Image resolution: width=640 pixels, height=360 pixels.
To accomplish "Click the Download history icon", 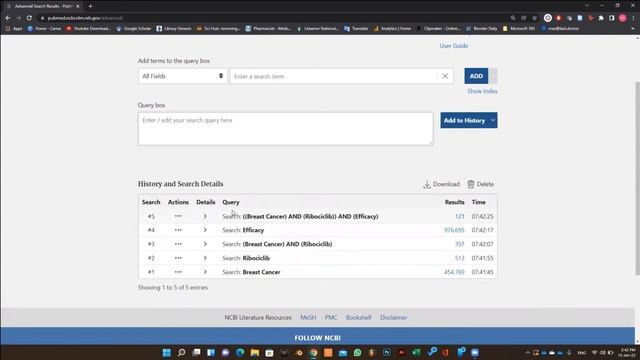I will click(427, 184).
